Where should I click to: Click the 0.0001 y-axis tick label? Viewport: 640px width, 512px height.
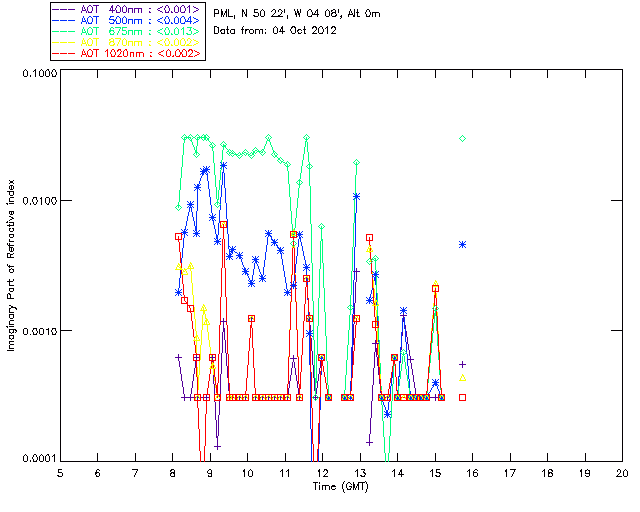click(x=39, y=458)
